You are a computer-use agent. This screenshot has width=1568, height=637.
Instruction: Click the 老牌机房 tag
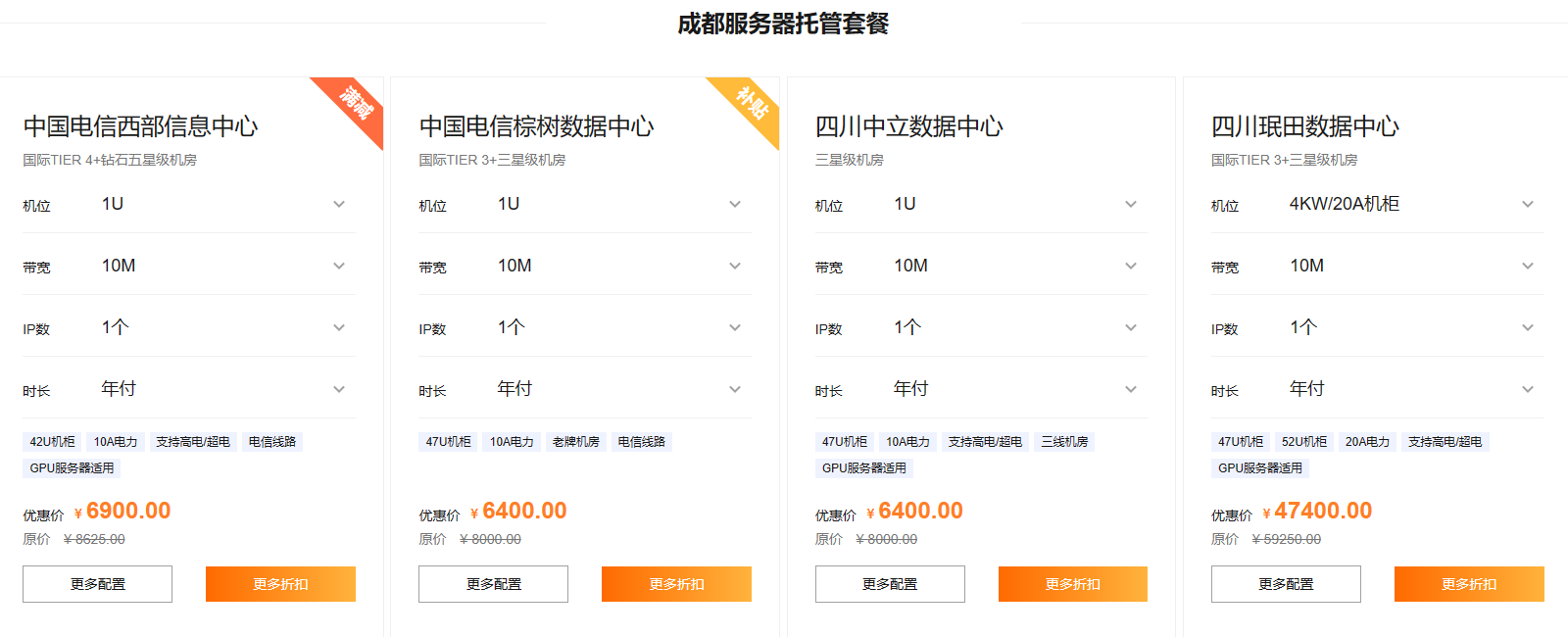point(576,442)
